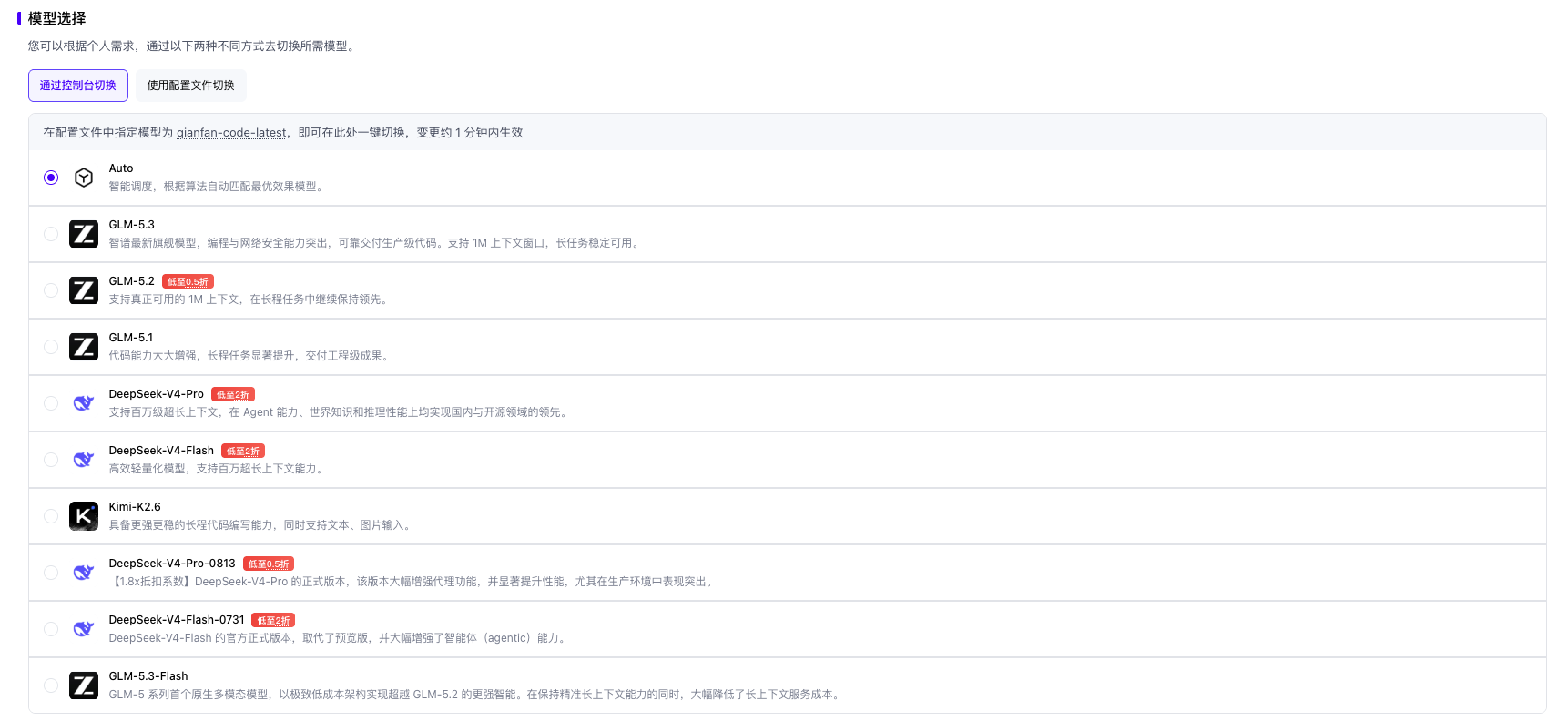The height and width of the screenshot is (721, 1568).
Task: Click the Auto model name
Action: 121,168
